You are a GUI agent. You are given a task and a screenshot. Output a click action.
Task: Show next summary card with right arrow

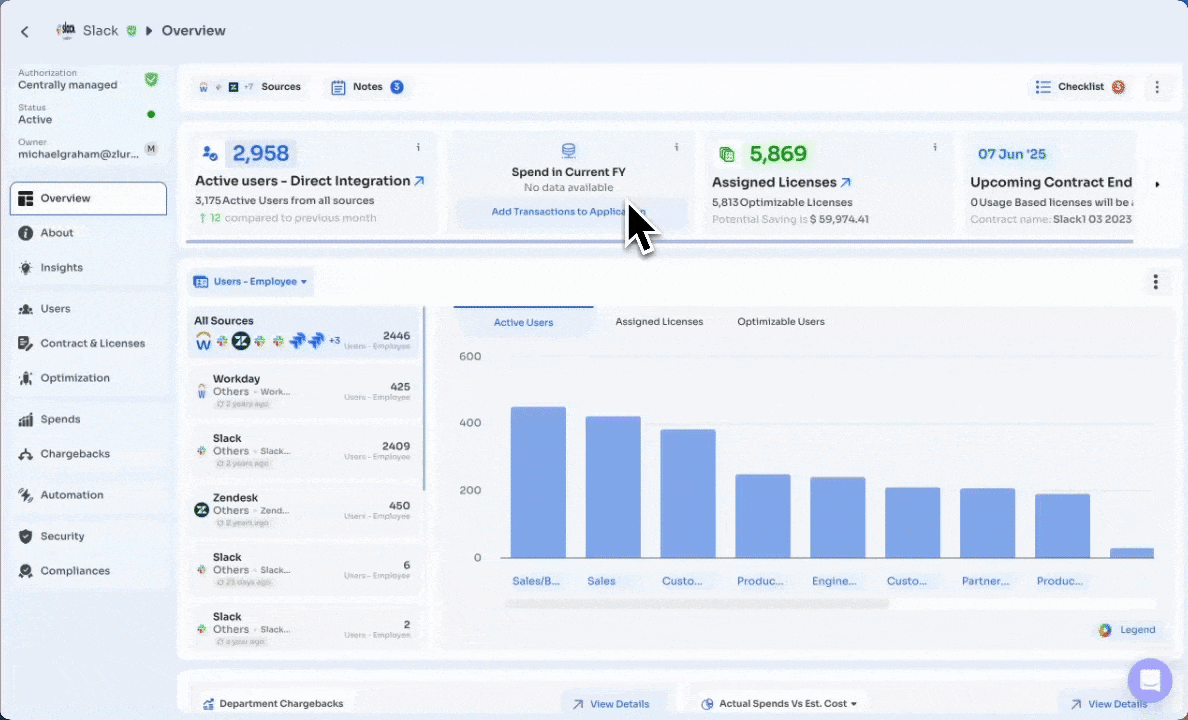click(1157, 184)
